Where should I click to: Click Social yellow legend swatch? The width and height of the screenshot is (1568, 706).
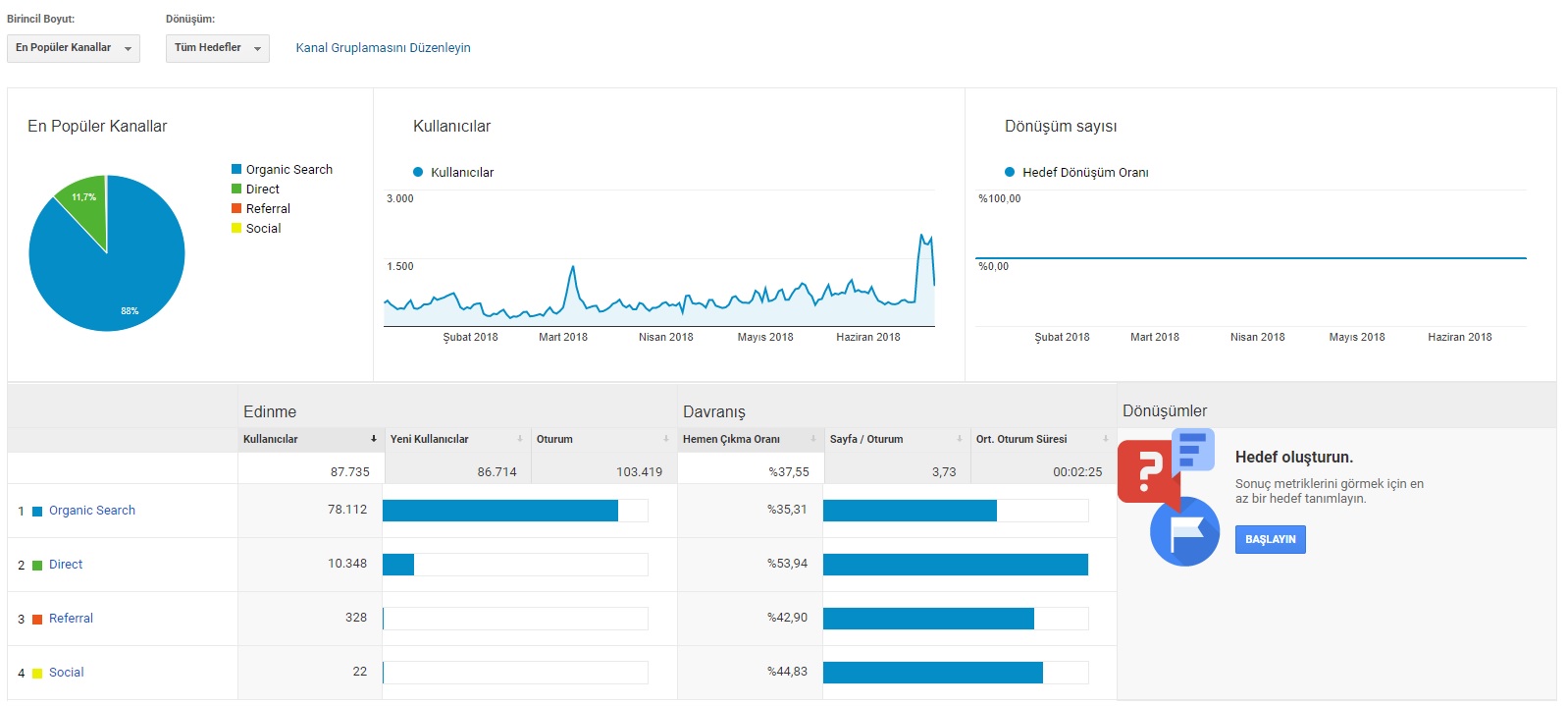click(x=236, y=228)
